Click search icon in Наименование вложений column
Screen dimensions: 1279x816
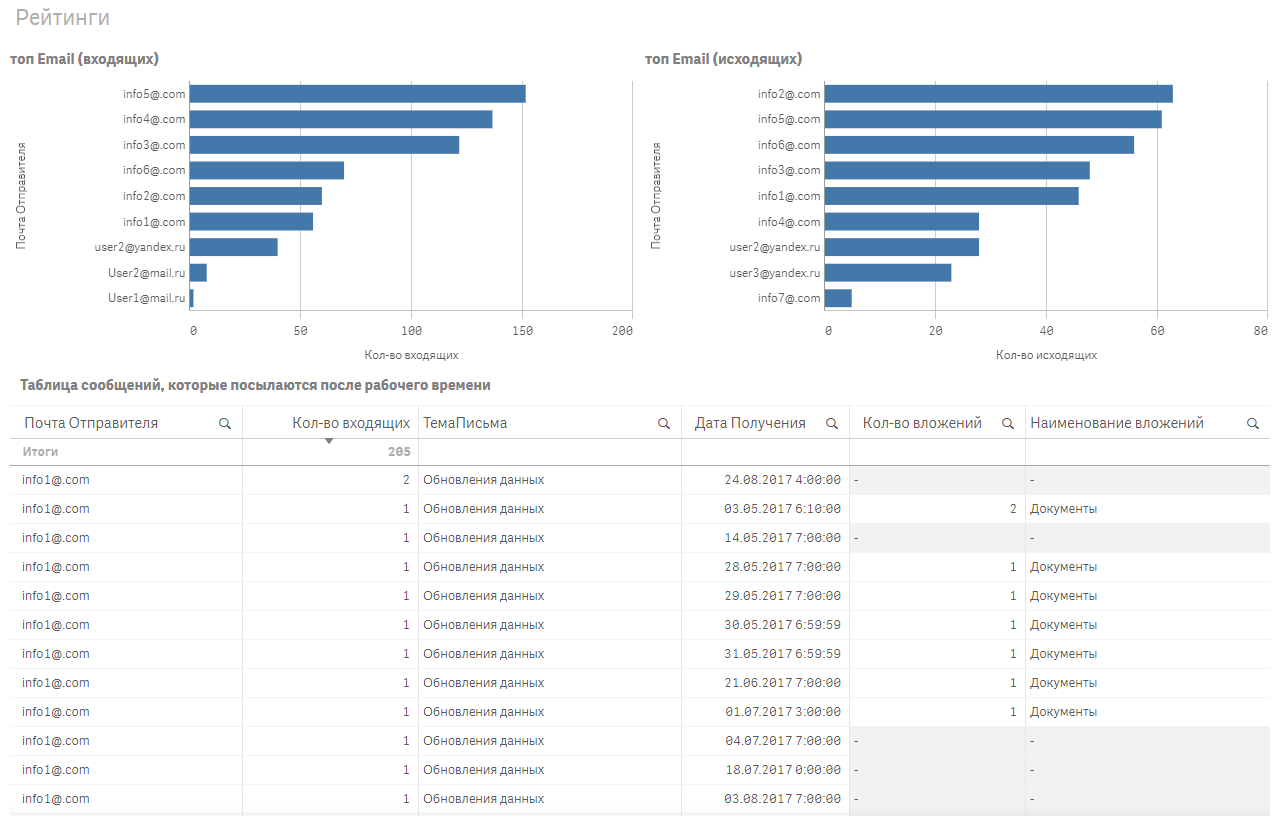[x=1252, y=424]
